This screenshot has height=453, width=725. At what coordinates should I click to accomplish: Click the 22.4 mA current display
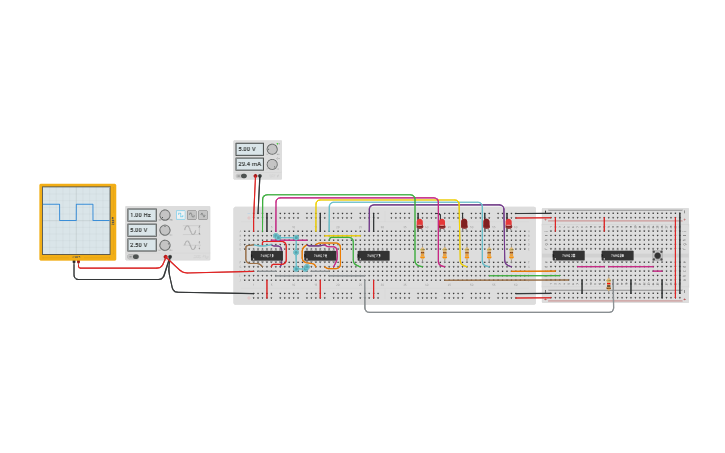coord(250,164)
